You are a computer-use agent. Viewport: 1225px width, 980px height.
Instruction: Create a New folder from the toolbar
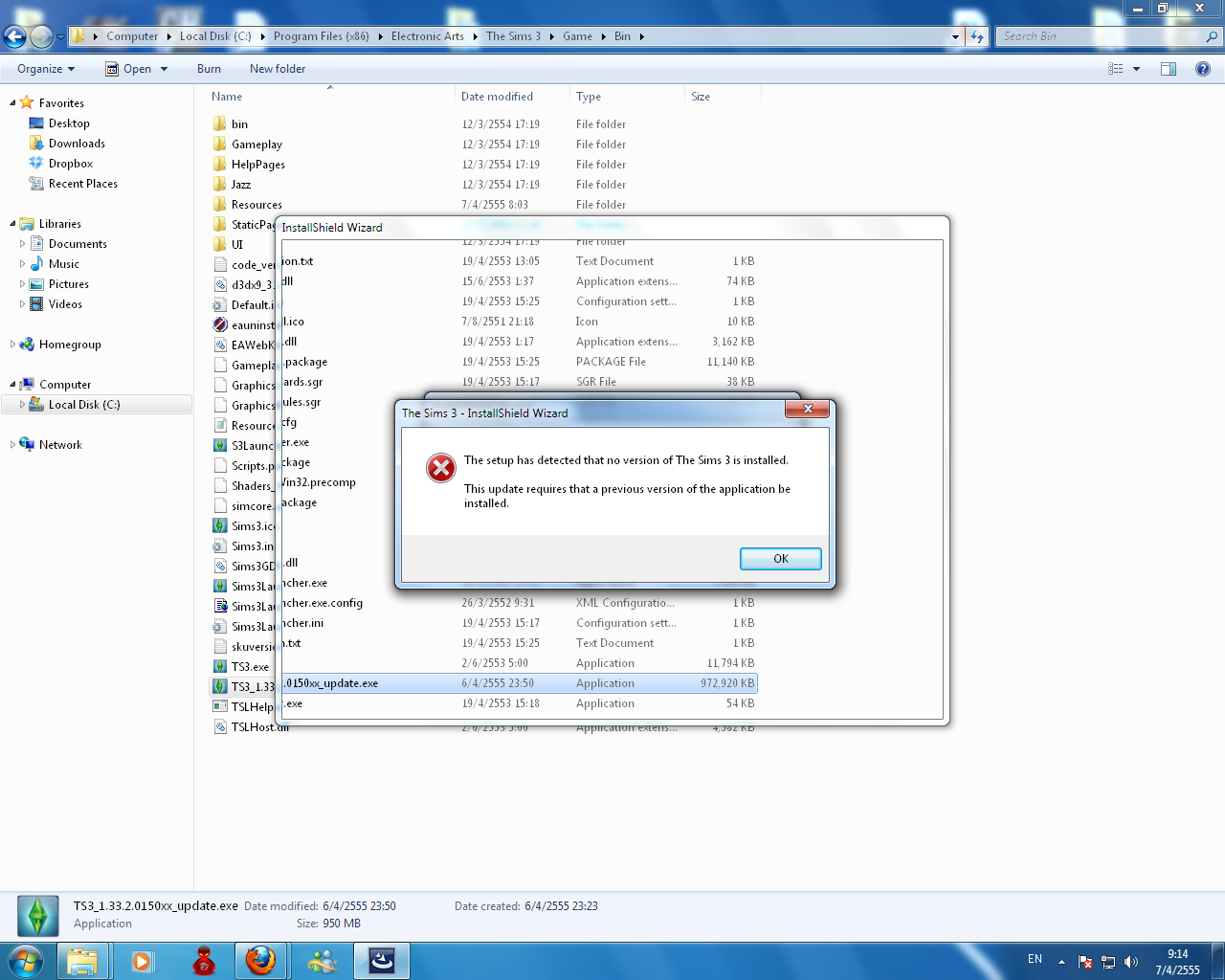[x=278, y=69]
